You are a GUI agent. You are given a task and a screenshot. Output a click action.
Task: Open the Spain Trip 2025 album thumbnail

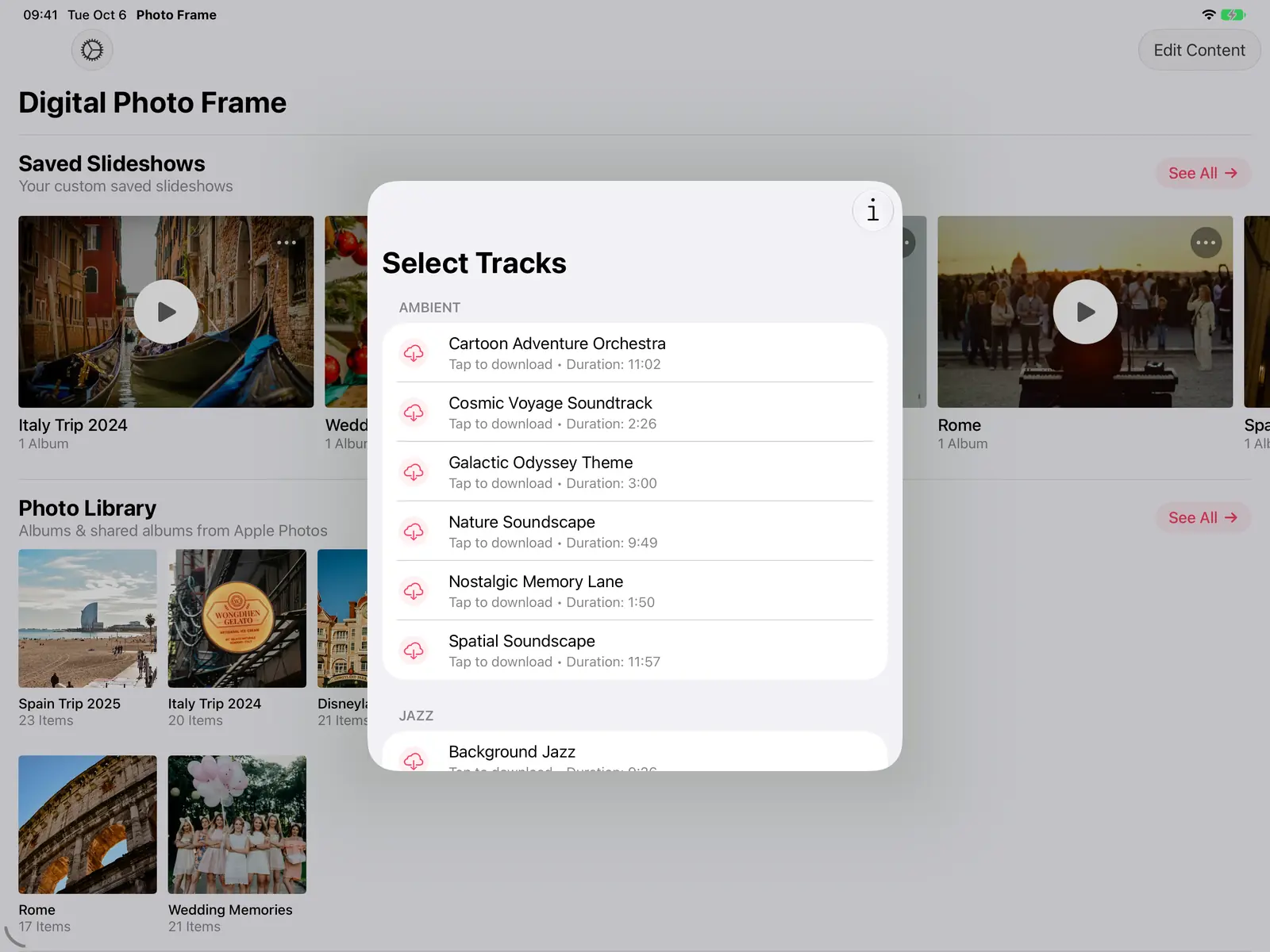tap(87, 619)
